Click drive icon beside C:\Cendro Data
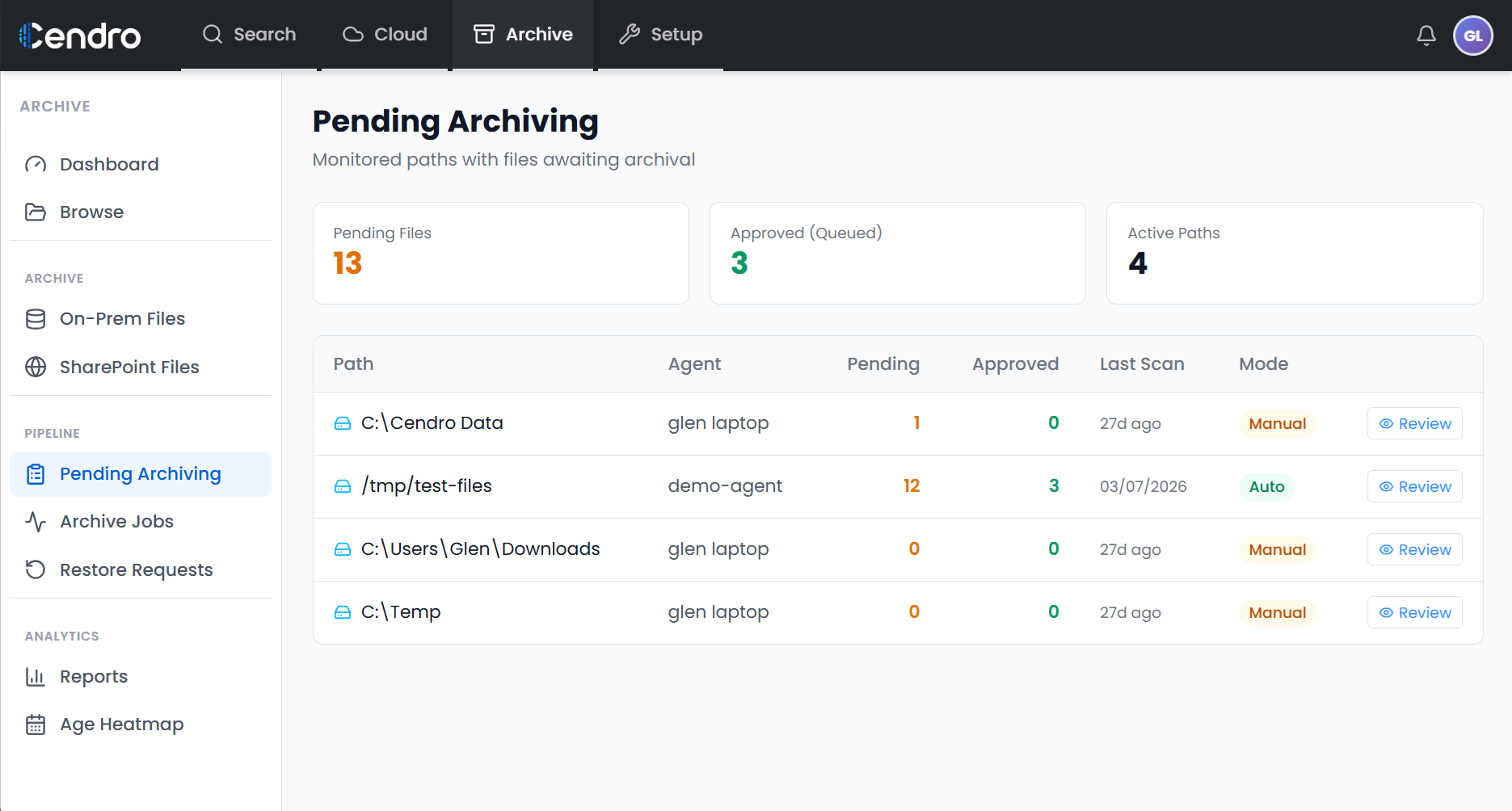Viewport: 1512px width, 811px height. [x=343, y=423]
